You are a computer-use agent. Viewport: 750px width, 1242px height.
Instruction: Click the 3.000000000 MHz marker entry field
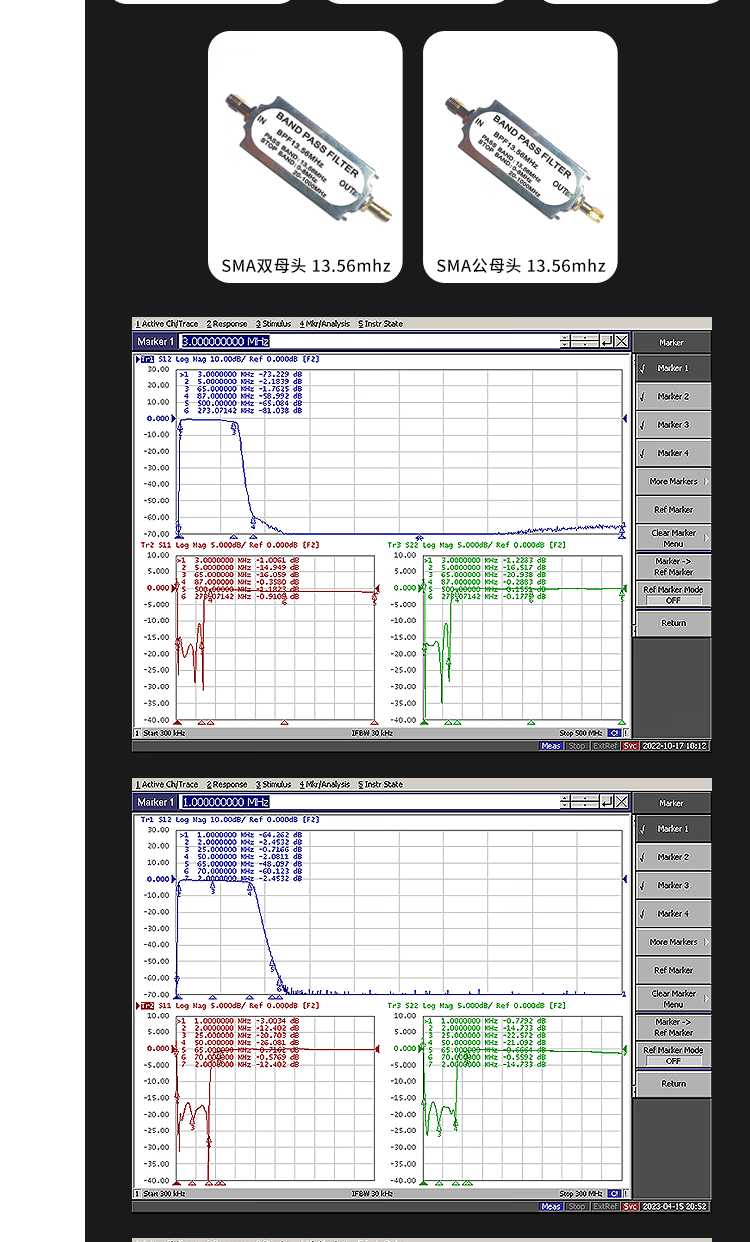[369, 341]
